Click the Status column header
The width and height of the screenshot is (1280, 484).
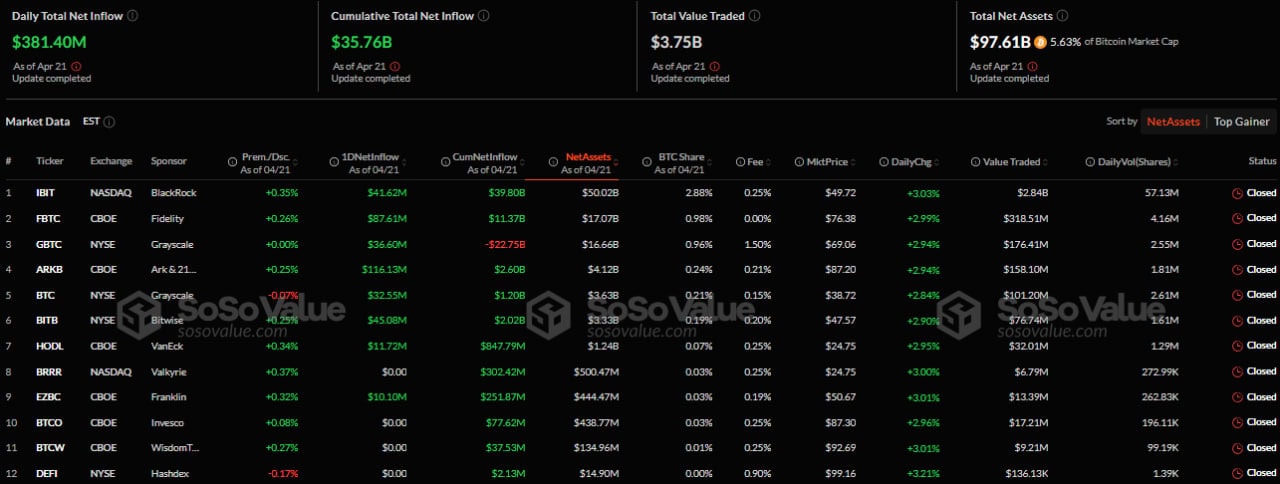(x=1262, y=162)
